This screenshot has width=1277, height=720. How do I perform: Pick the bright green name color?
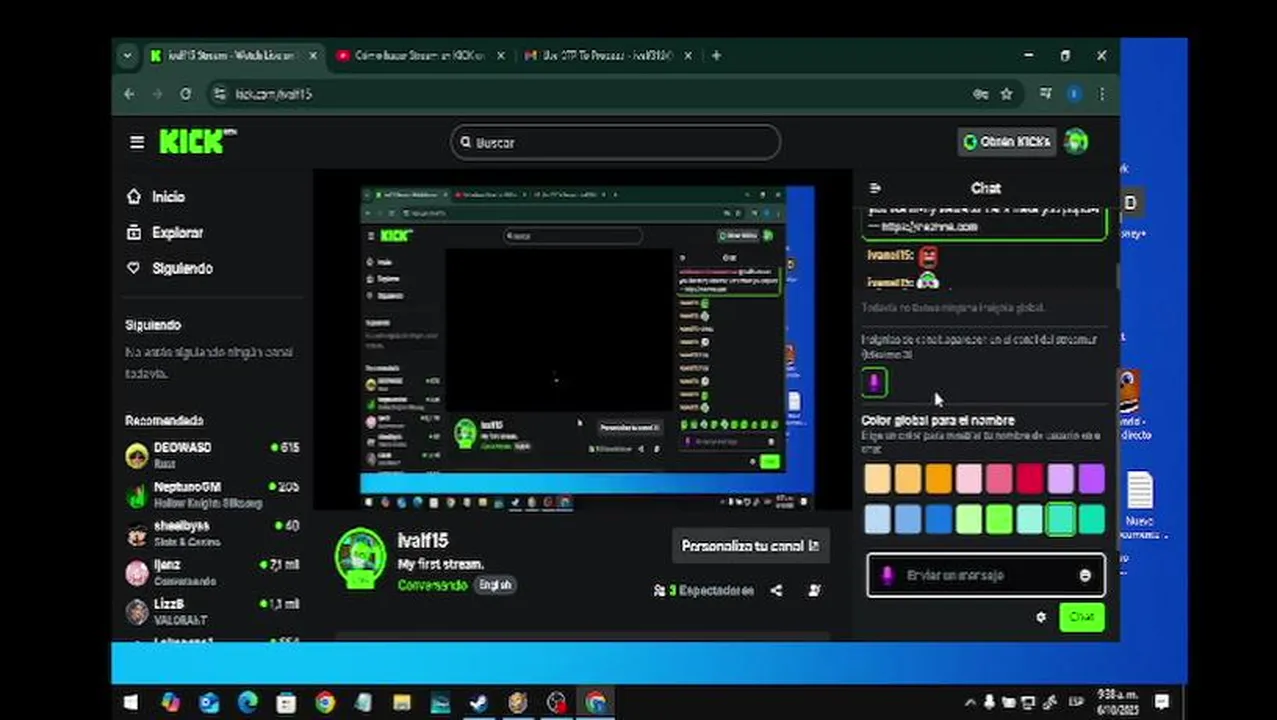click(x=999, y=519)
